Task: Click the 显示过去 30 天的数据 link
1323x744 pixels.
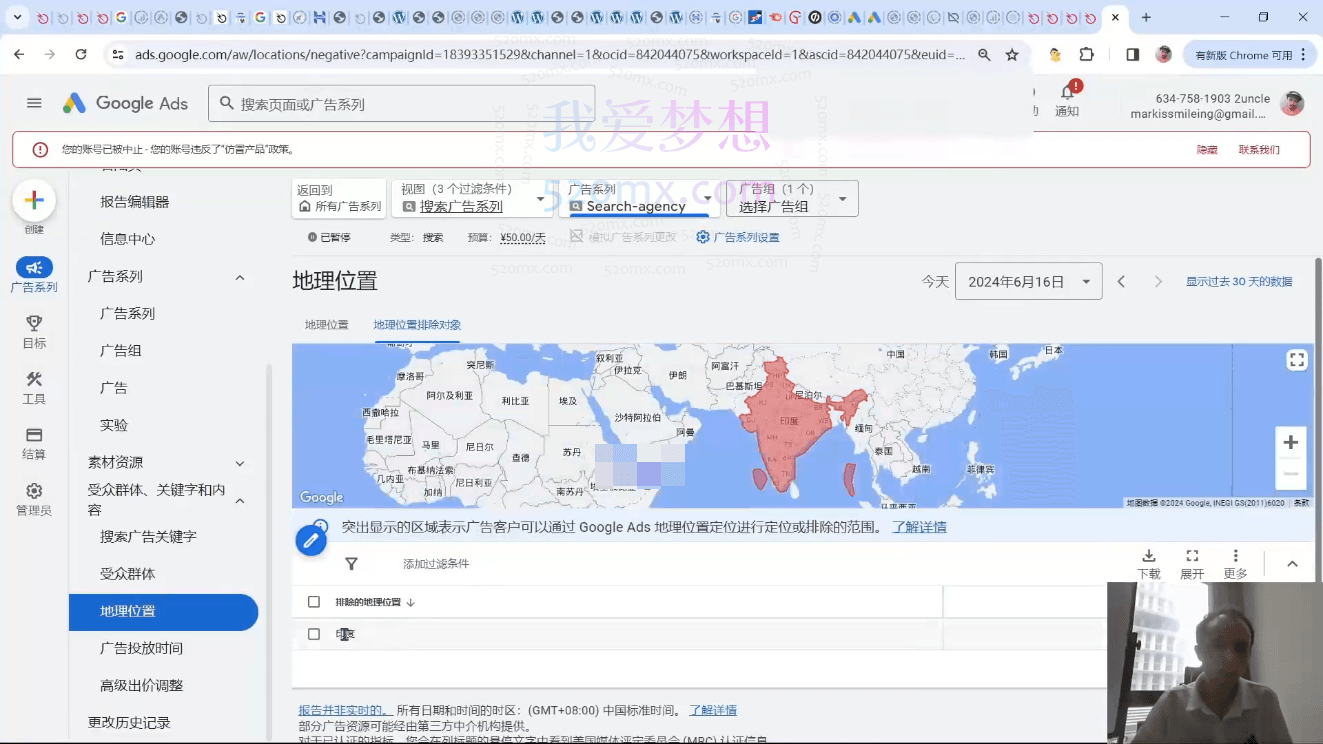Action: point(1238,282)
